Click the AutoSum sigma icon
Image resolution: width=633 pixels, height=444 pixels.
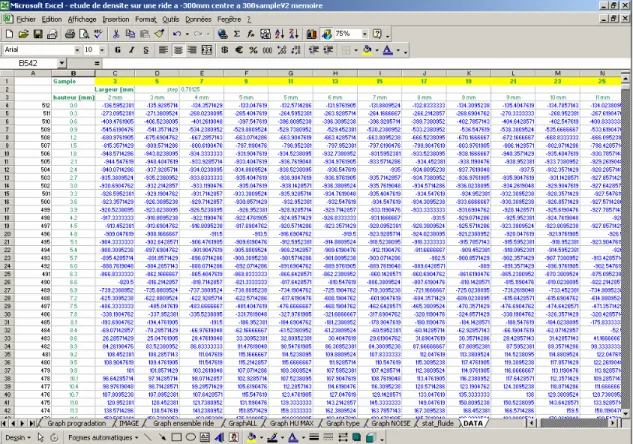(237, 34)
